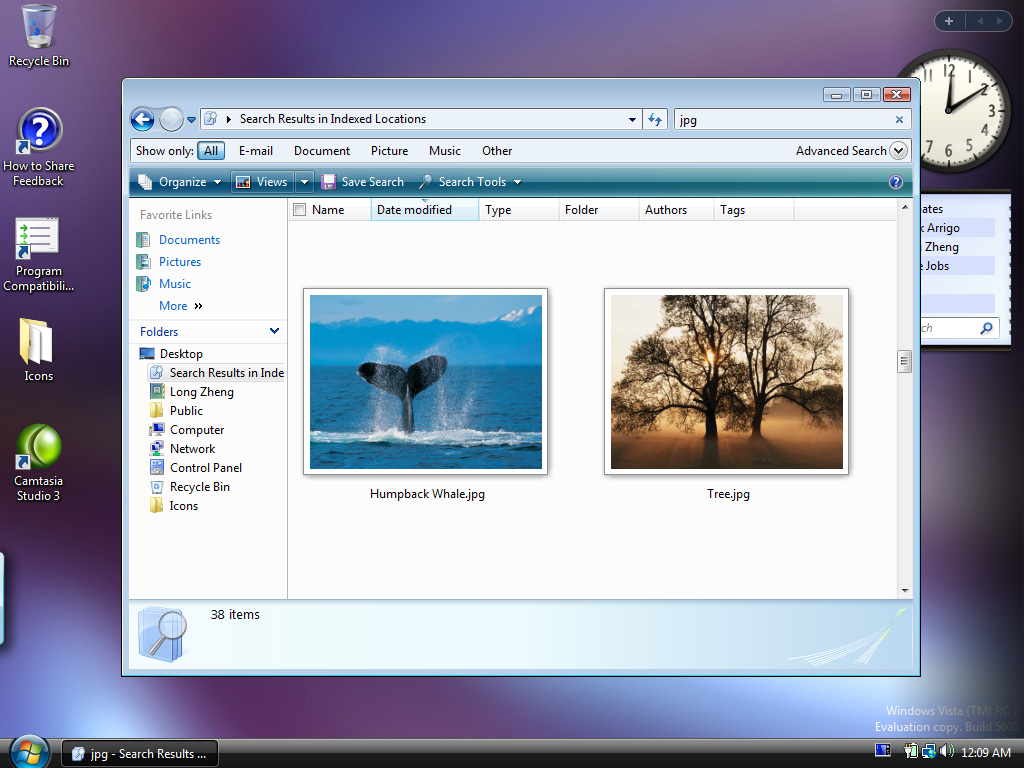Filter results to Music only
The width and height of the screenshot is (1024, 768).
[x=445, y=151]
